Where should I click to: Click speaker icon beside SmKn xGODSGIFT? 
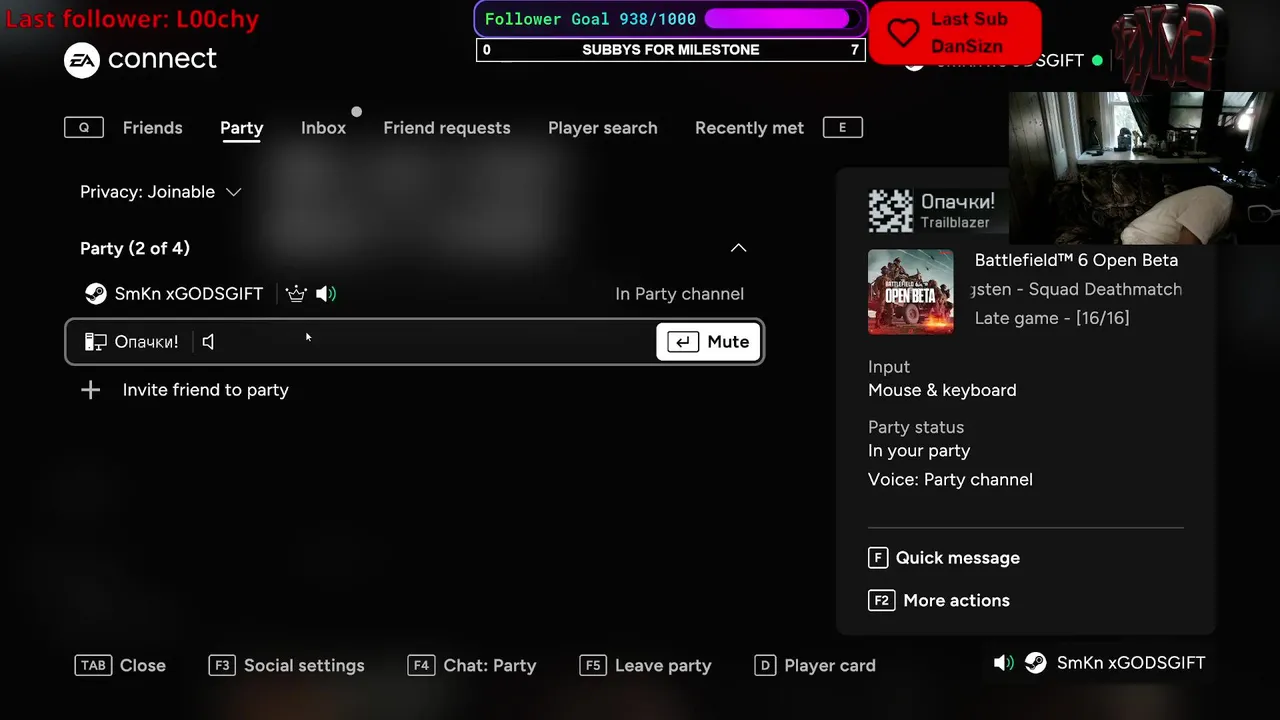click(326, 294)
